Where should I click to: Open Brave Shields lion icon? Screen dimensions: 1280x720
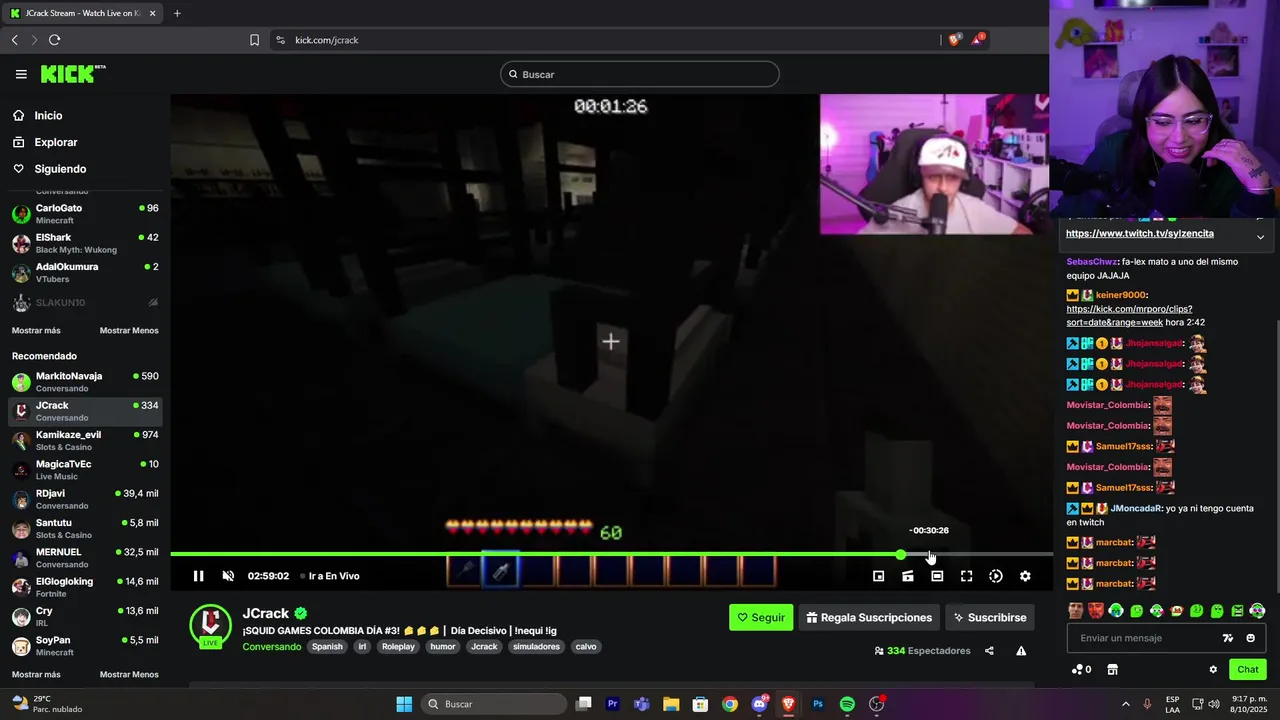(954, 40)
